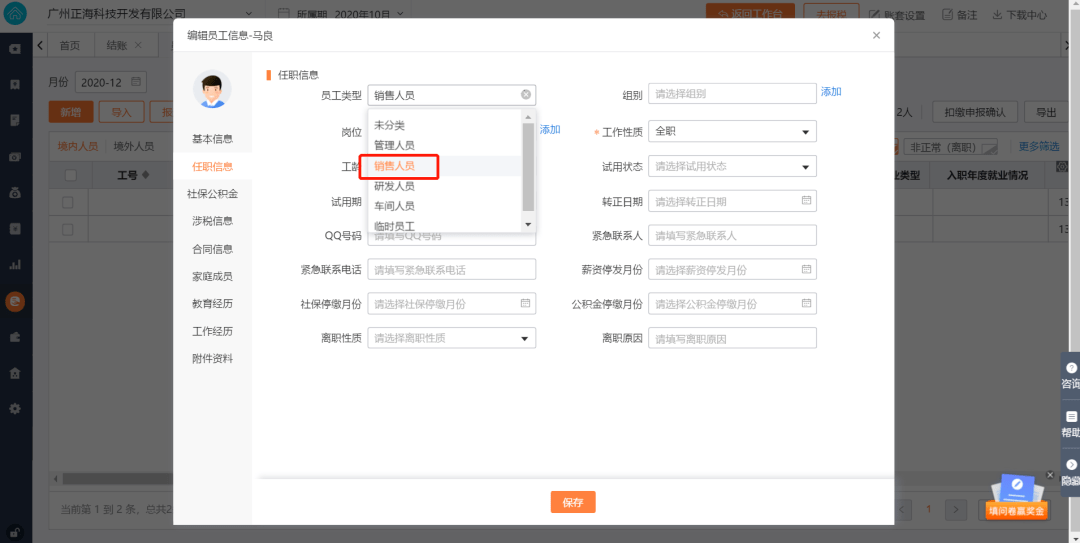Focus the 紧急联系人 input field
The width and height of the screenshot is (1080, 543).
732,235
